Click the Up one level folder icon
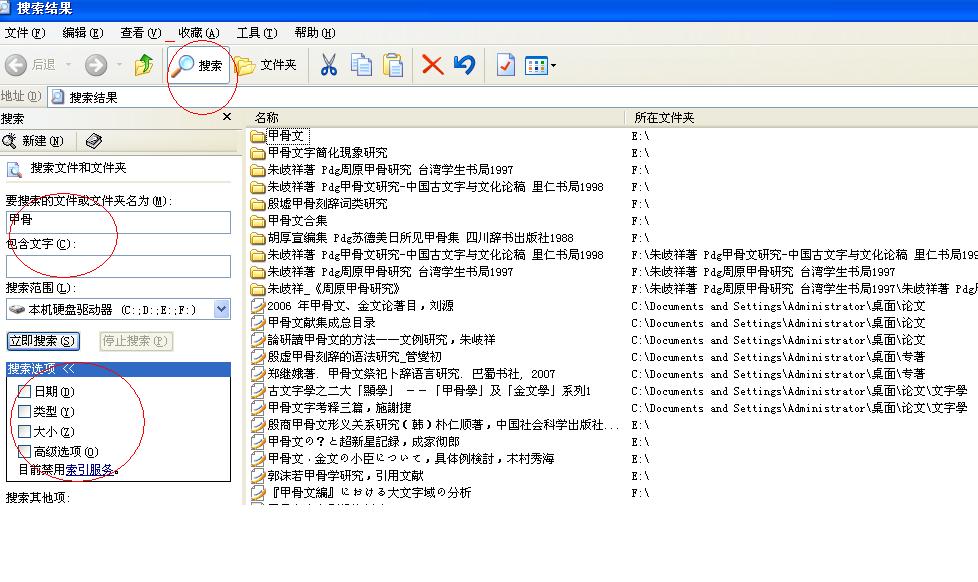Image resolution: width=978 pixels, height=582 pixels. coord(145,65)
